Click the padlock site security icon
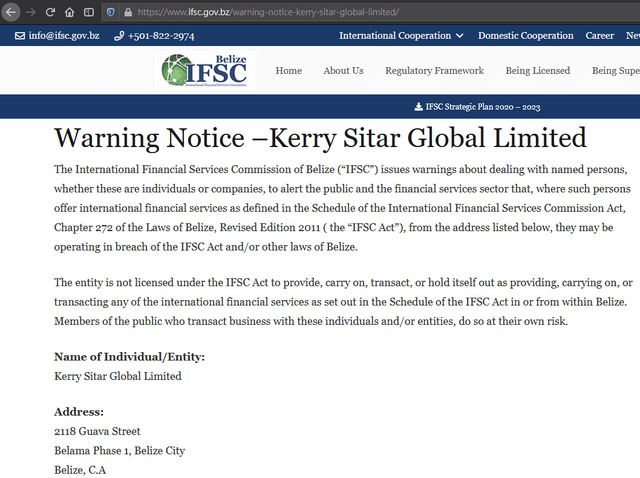 pos(128,12)
